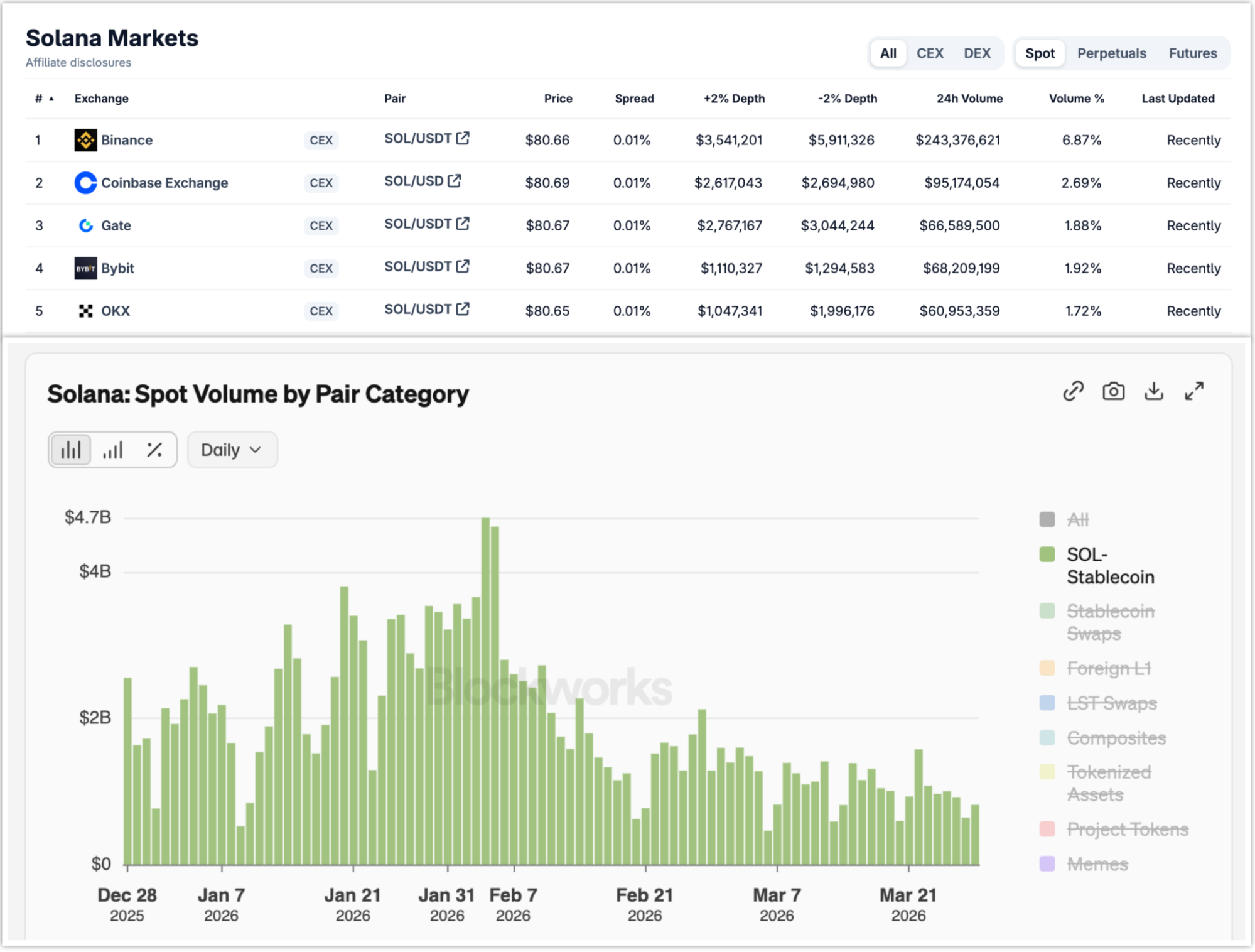
Task: Copy chart link with the link icon
Action: pos(1073,391)
